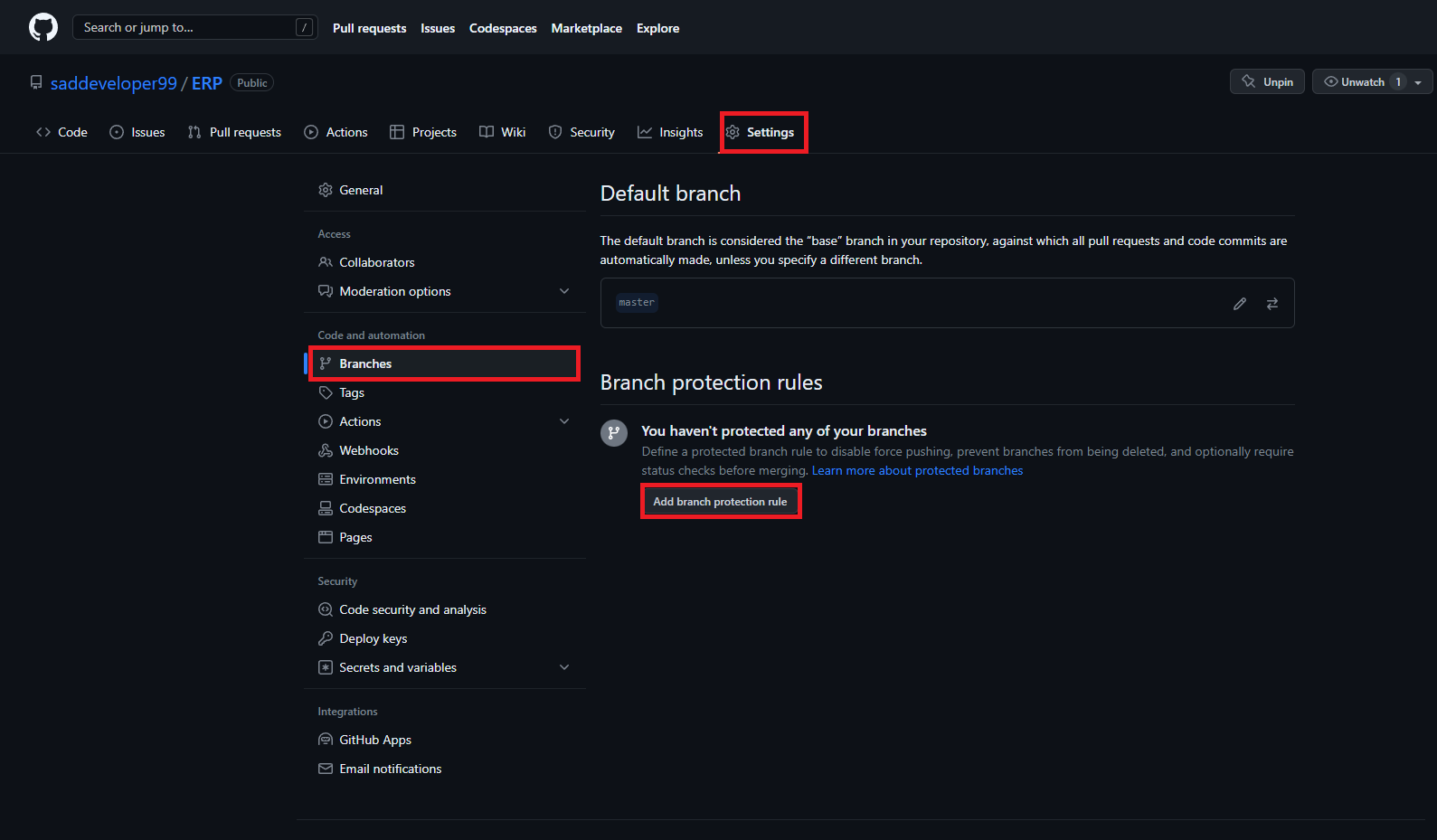Open the ERP repository link

click(x=207, y=83)
